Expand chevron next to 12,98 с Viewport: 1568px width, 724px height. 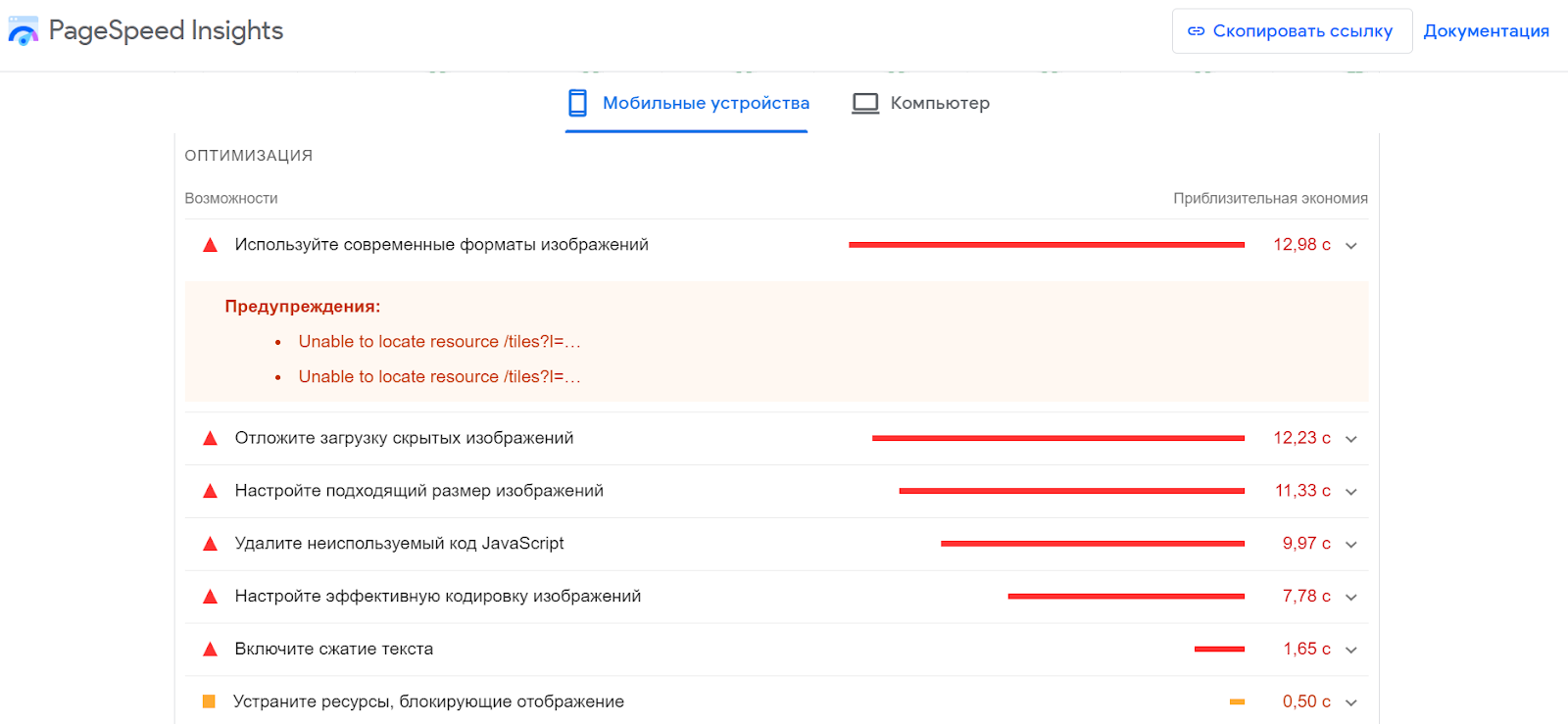click(x=1351, y=246)
